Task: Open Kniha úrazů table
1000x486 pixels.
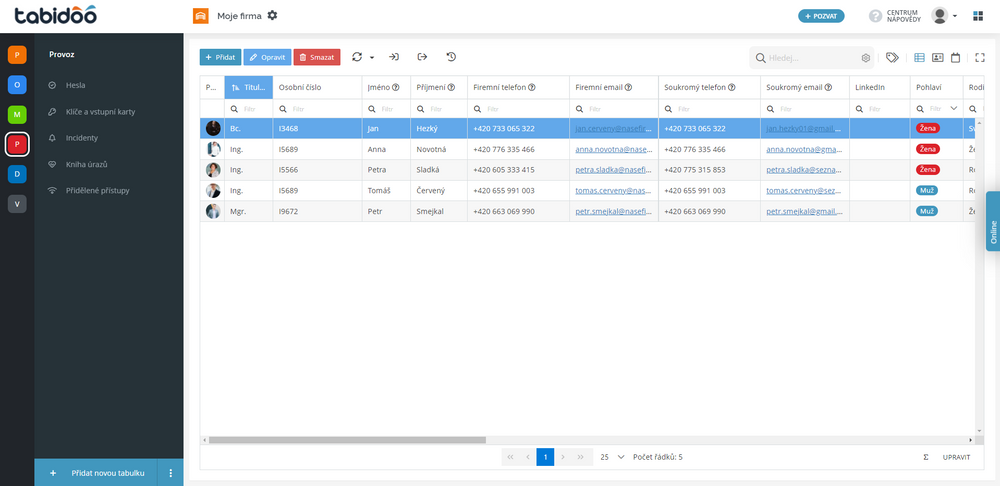Action: pyautogui.click(x=86, y=165)
